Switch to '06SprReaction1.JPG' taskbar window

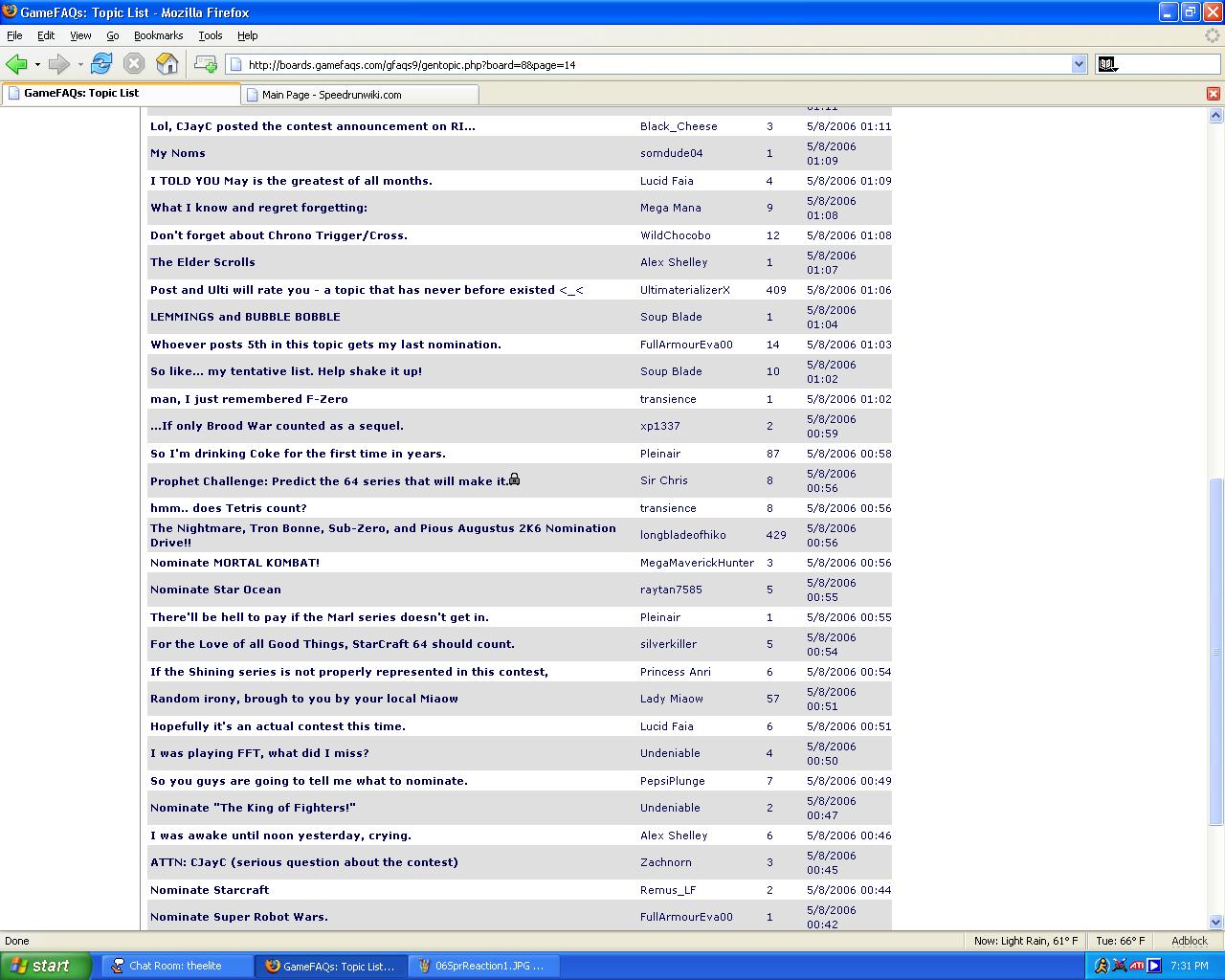[484, 966]
